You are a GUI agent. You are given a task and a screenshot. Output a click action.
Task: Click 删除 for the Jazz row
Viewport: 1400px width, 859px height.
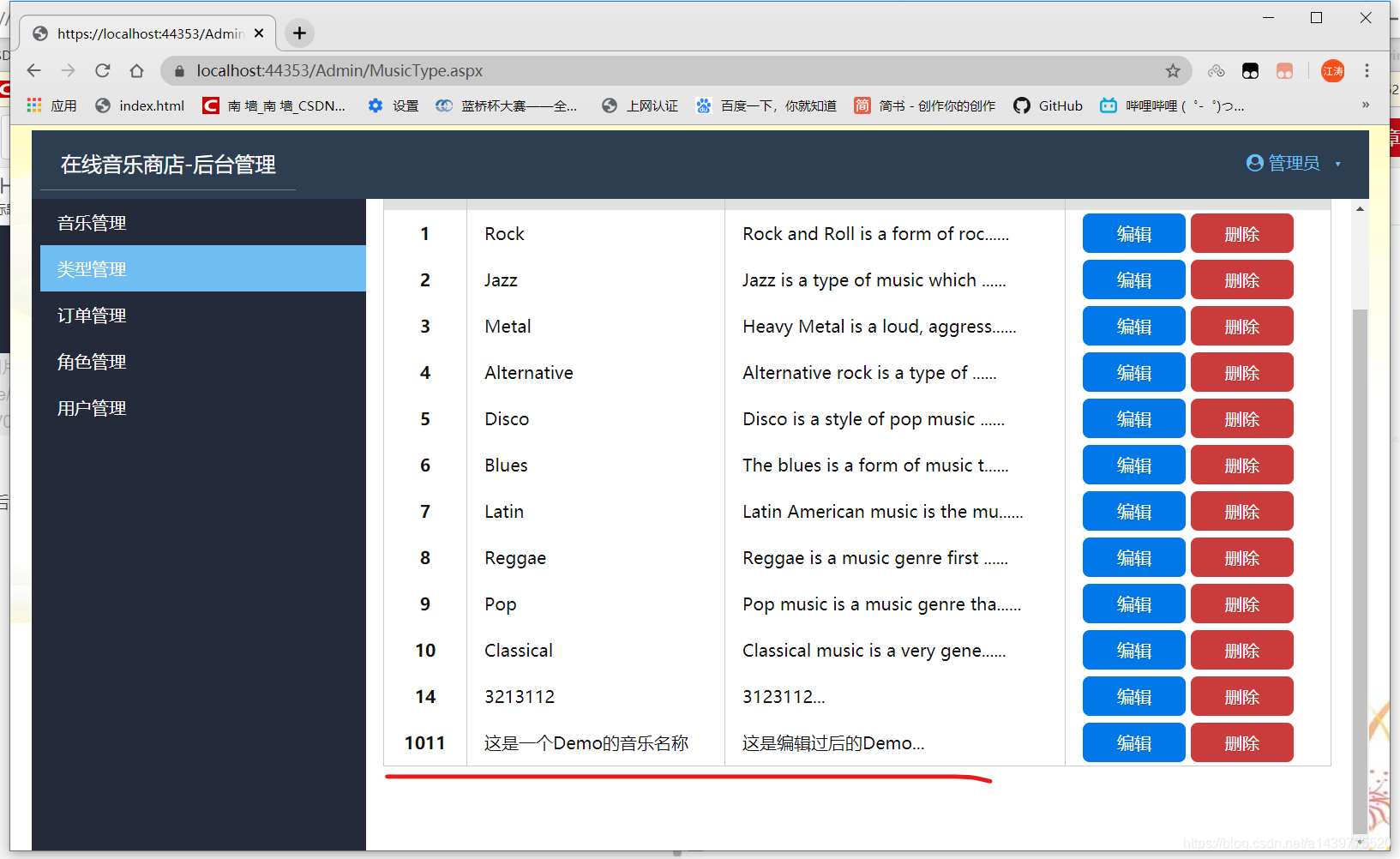(1242, 280)
